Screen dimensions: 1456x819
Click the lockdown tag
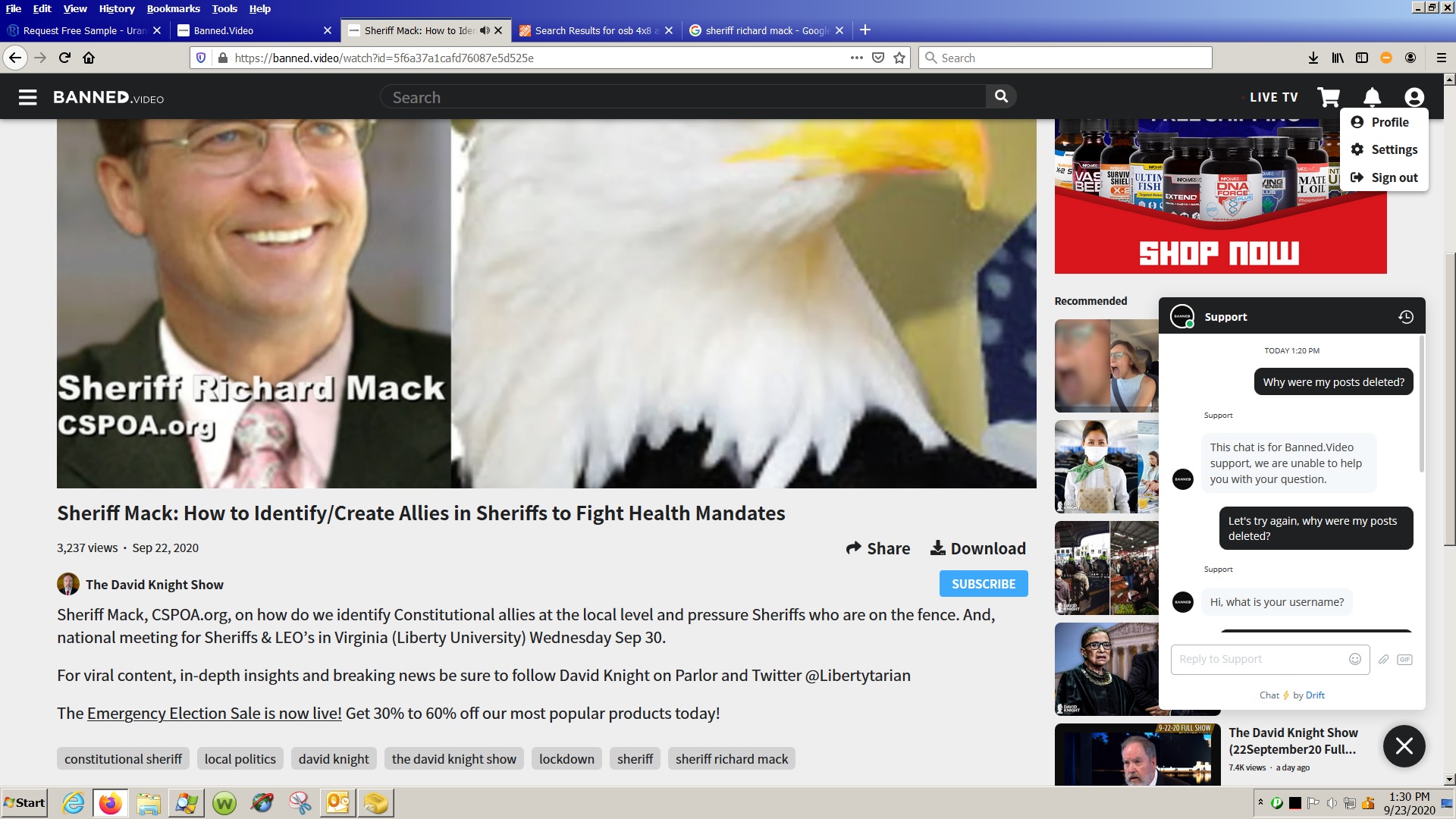point(566,759)
